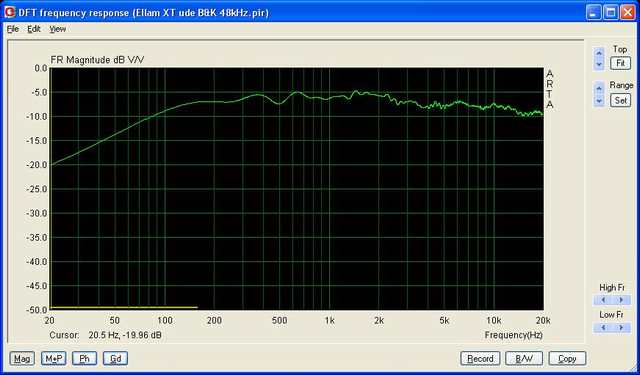Switch to M+P magnitude and phase view
Image resolution: width=640 pixels, height=375 pixels.
pos(53,359)
